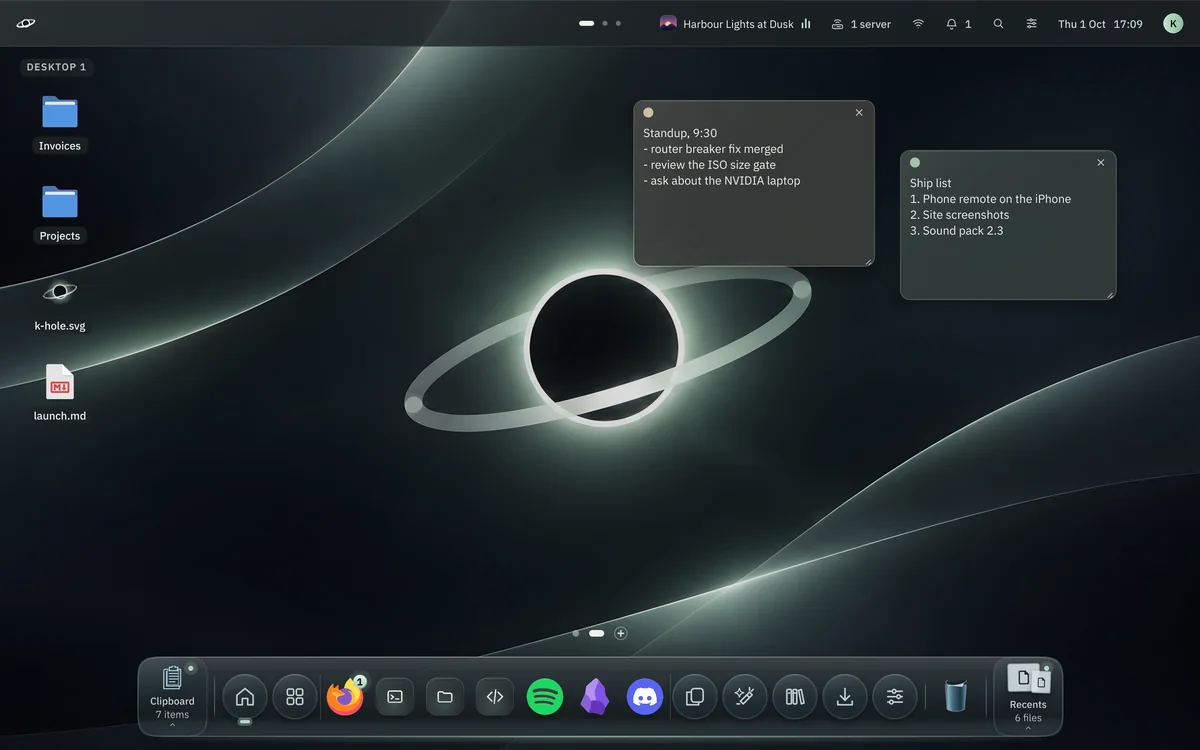Open notifications bell showing 1
The height and width of the screenshot is (750, 1200).
(958, 24)
